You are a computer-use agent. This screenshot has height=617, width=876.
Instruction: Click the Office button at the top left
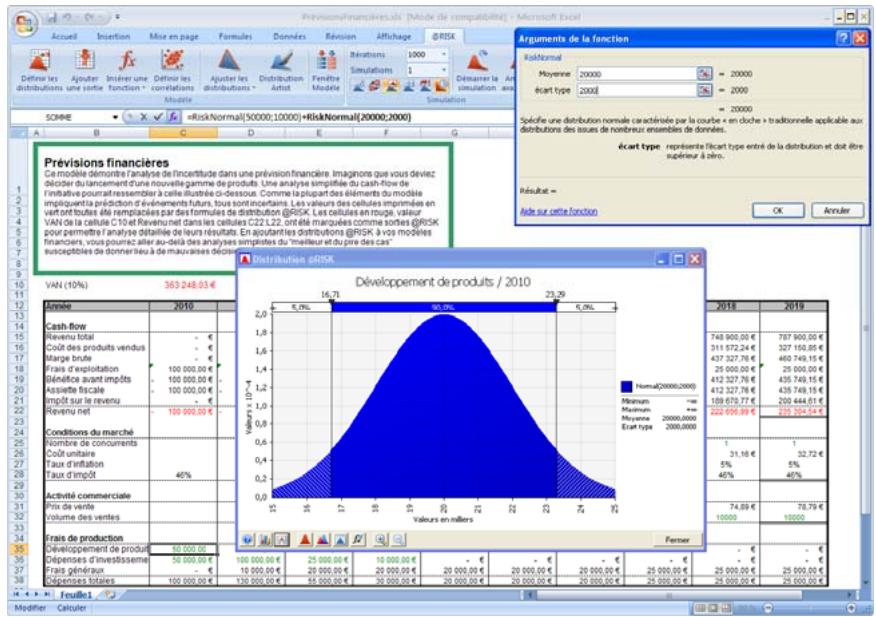(x=20, y=20)
